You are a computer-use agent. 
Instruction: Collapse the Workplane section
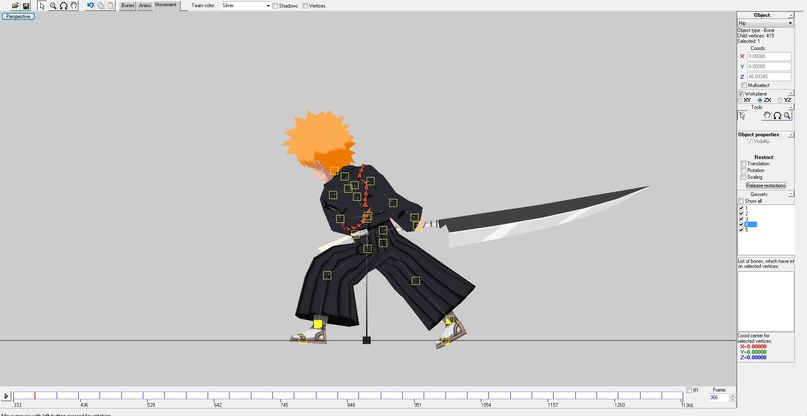[x=791, y=93]
